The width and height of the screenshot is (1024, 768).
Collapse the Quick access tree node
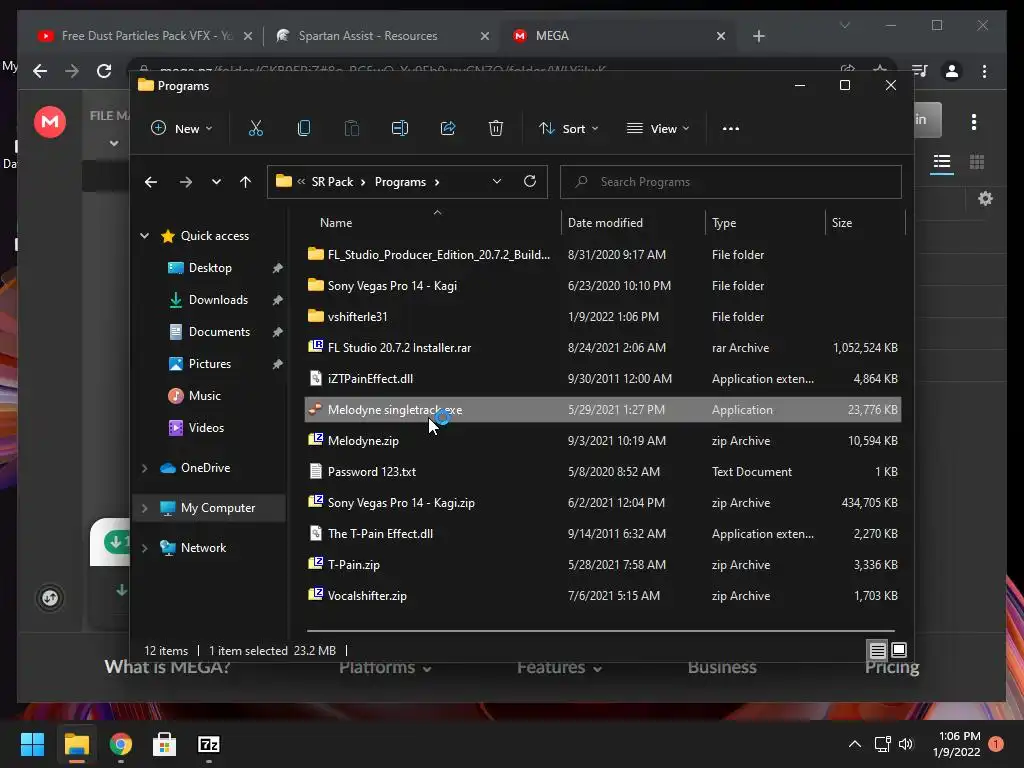click(144, 236)
